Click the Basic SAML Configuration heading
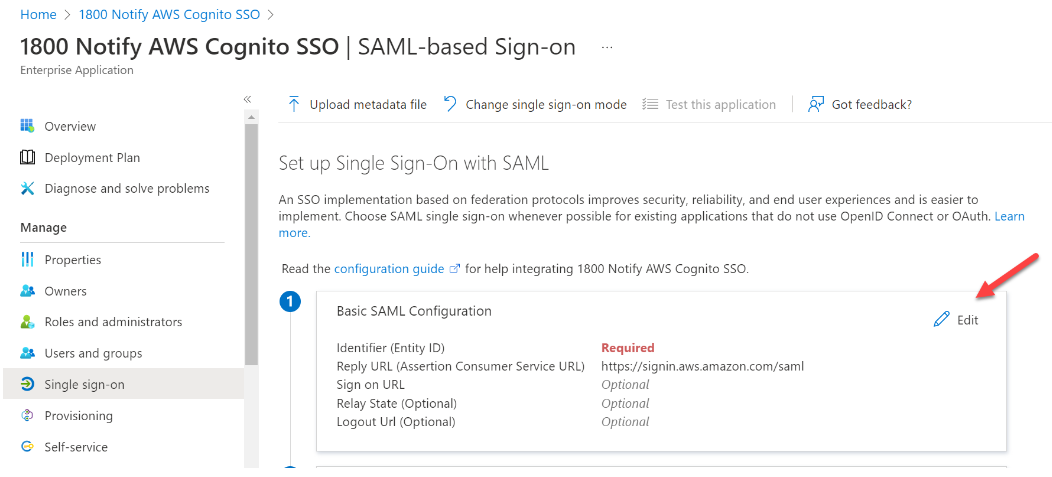The width and height of the screenshot is (1052, 477). (x=414, y=311)
